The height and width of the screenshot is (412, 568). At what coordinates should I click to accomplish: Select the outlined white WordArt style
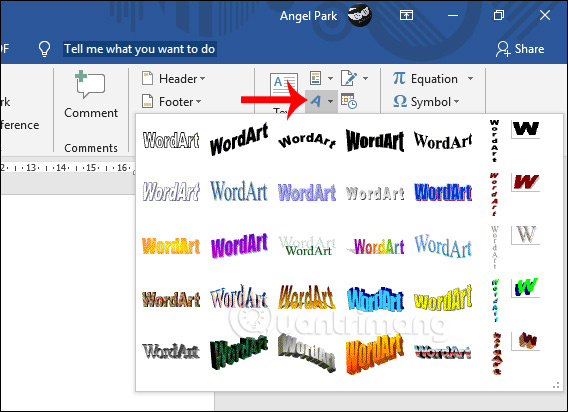click(x=171, y=140)
